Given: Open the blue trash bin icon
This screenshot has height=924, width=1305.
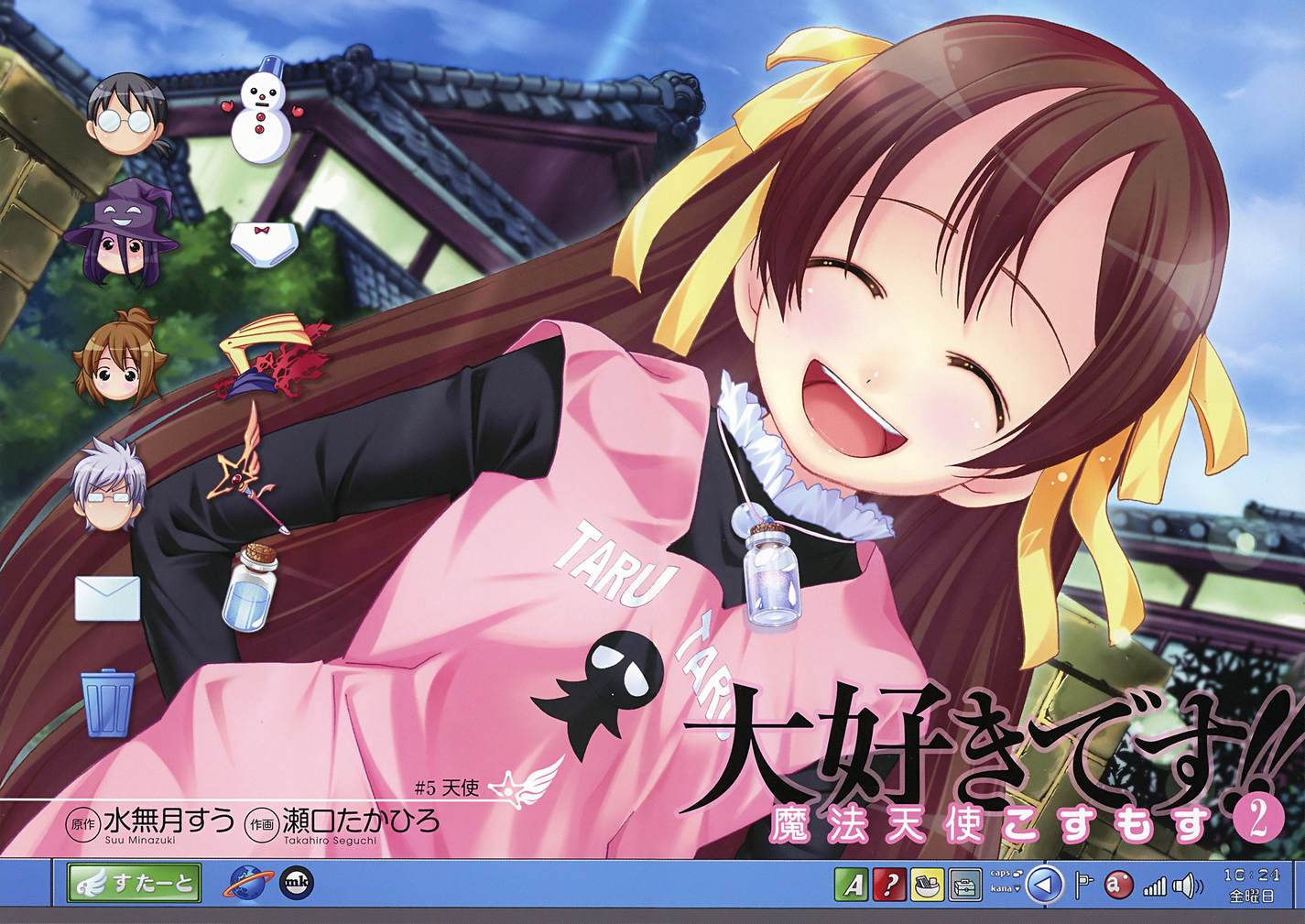Looking at the screenshot, I should (x=103, y=702).
